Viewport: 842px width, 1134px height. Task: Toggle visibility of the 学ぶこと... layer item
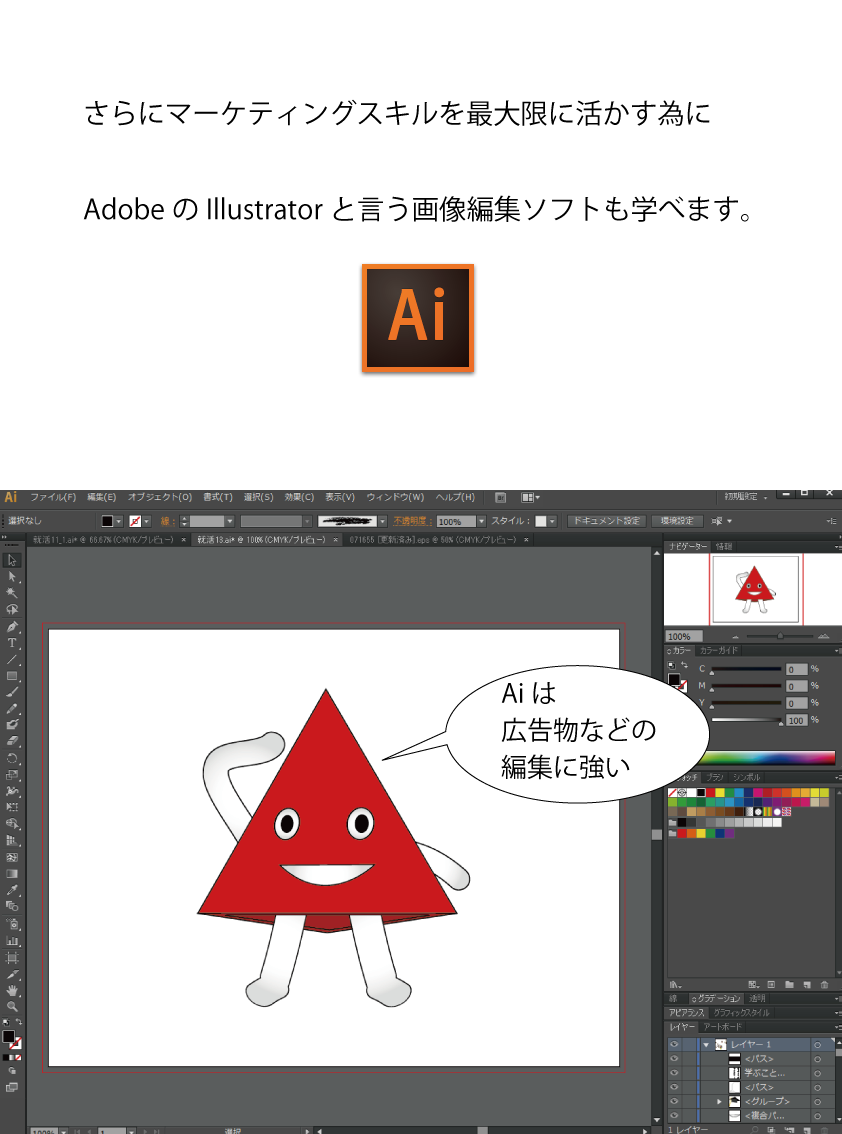(674, 1073)
